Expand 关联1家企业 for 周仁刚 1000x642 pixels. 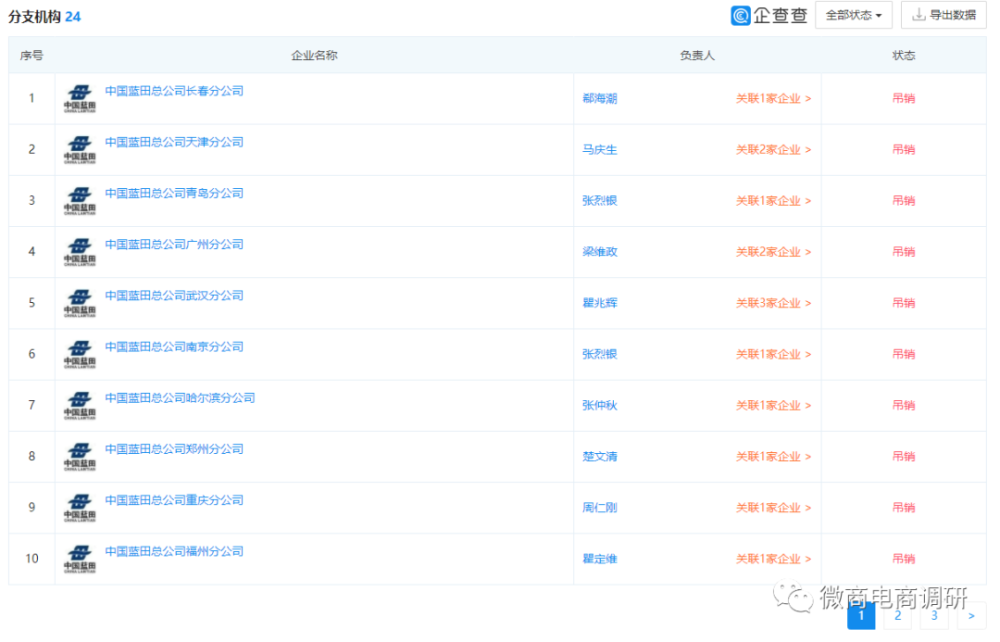point(773,508)
